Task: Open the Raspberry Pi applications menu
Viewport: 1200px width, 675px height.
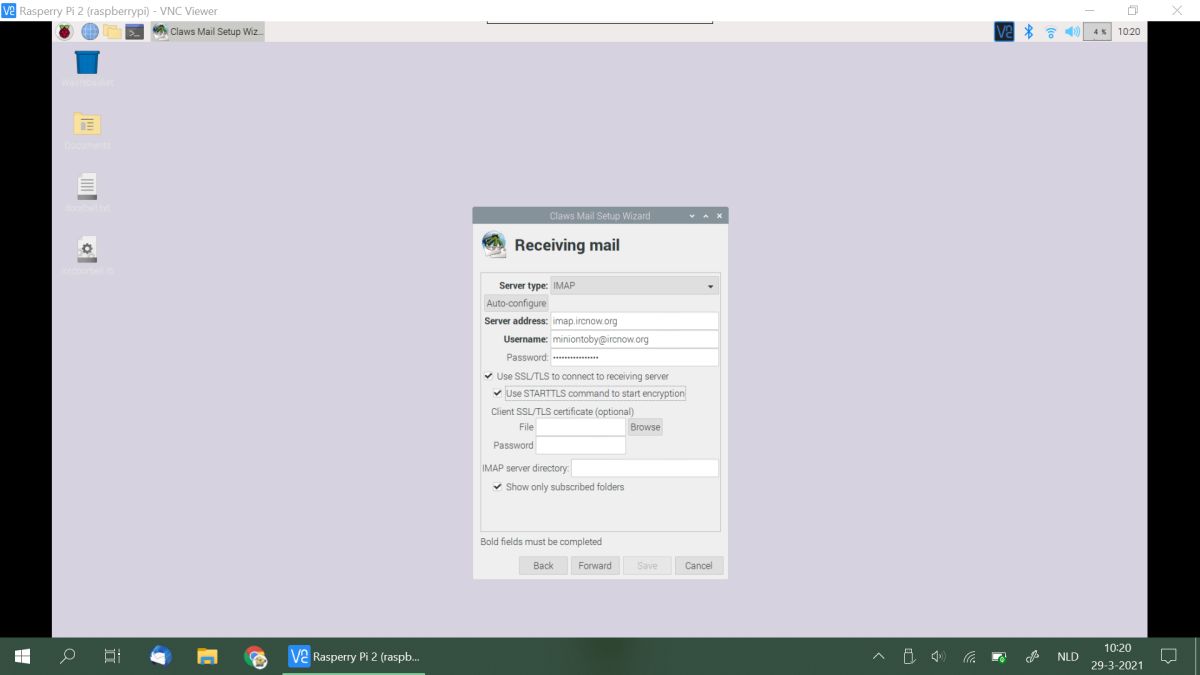Action: click(x=65, y=32)
